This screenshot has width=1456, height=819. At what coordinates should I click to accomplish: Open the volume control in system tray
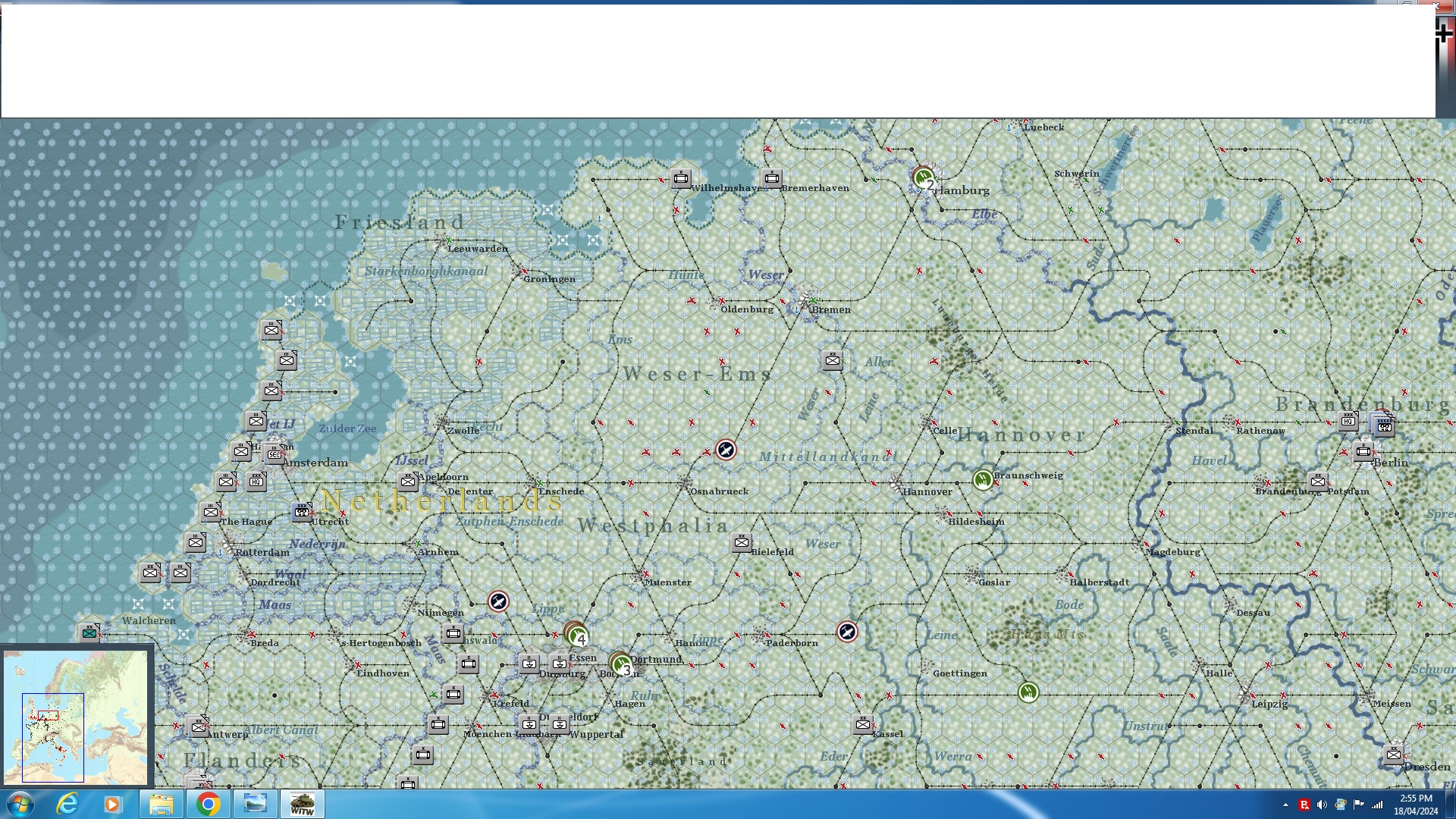coord(1322,805)
